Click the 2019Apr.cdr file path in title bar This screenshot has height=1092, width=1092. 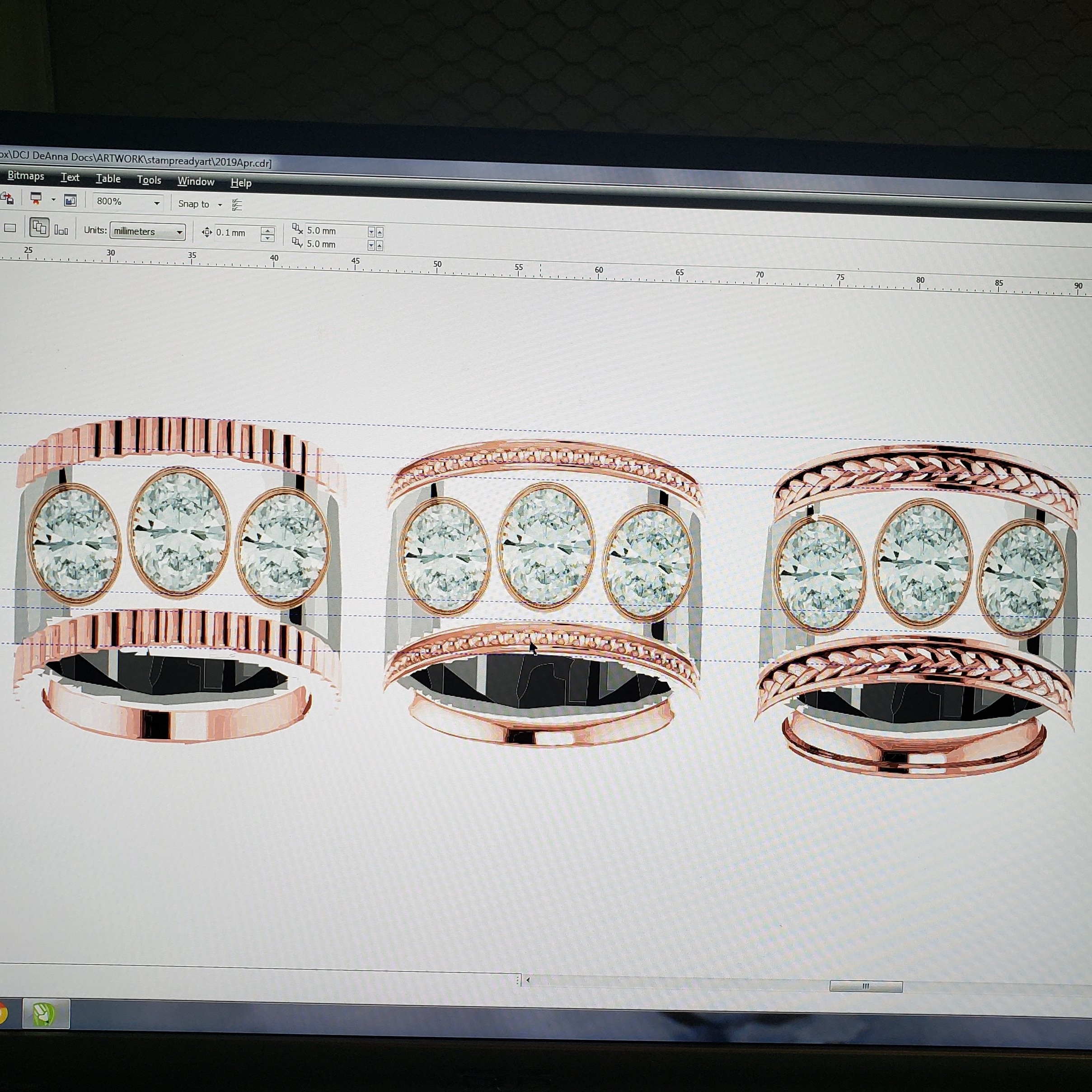pyautogui.click(x=136, y=160)
